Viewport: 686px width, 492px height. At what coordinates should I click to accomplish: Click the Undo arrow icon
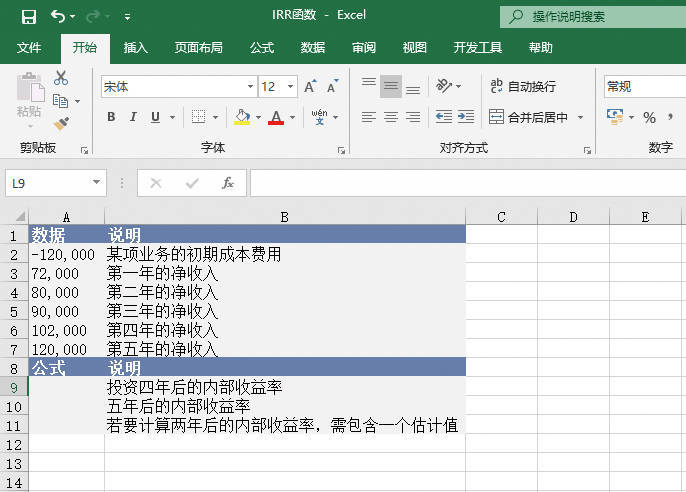click(58, 16)
